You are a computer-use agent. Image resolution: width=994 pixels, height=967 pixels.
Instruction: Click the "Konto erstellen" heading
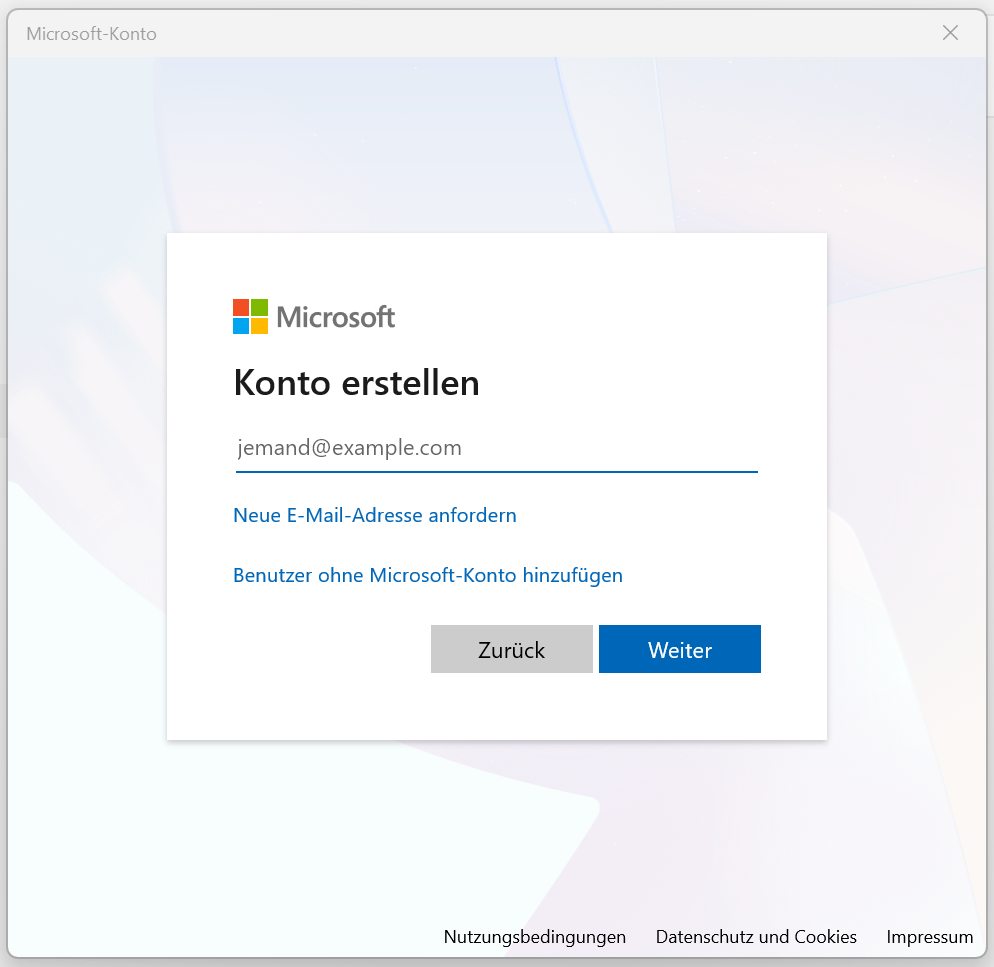point(356,382)
